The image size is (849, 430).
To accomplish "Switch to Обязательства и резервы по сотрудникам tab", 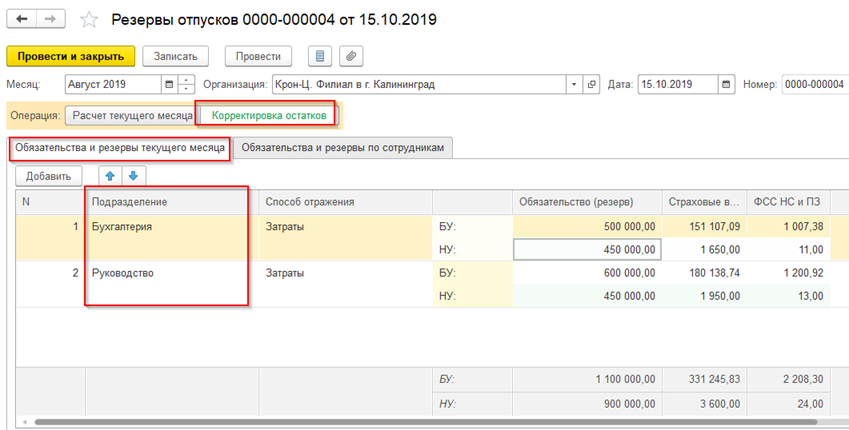I will [342, 148].
